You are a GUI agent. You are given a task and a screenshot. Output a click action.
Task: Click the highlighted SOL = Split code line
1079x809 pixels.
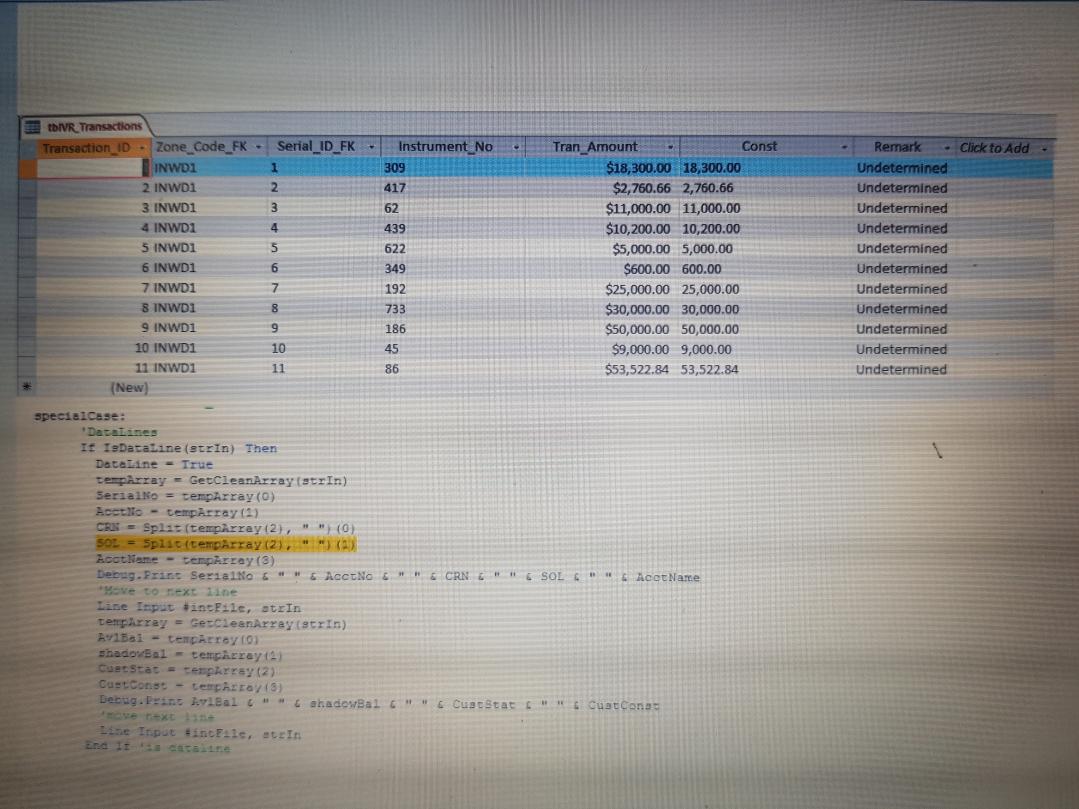point(226,544)
